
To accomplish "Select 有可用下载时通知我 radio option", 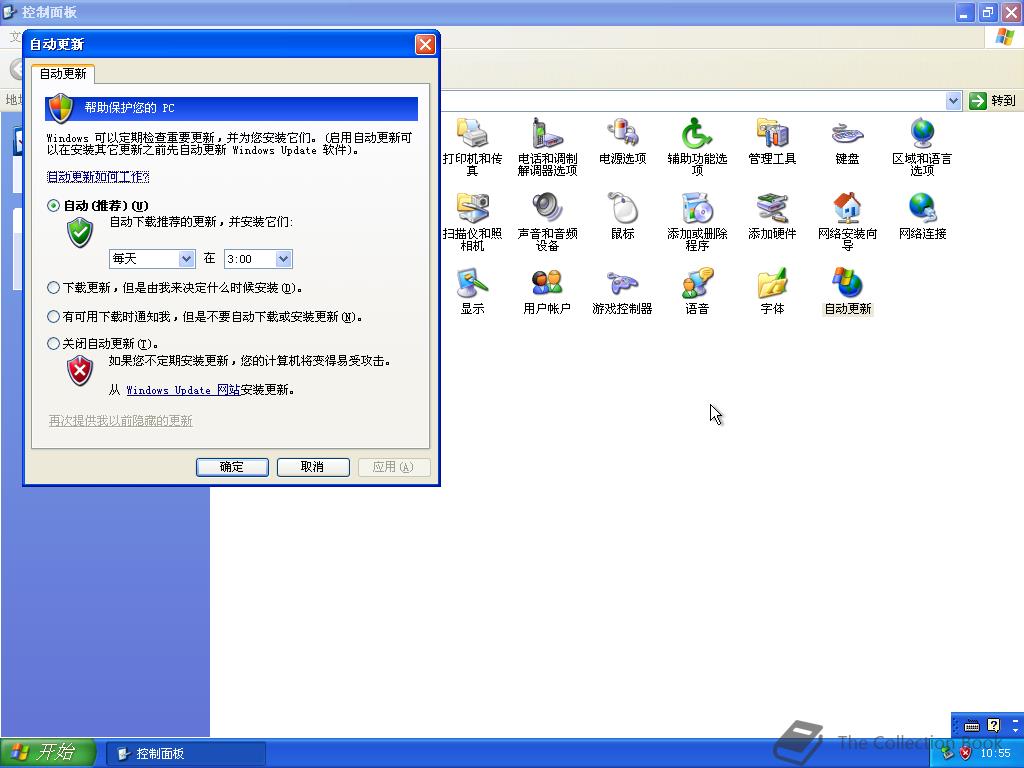I will (54, 317).
